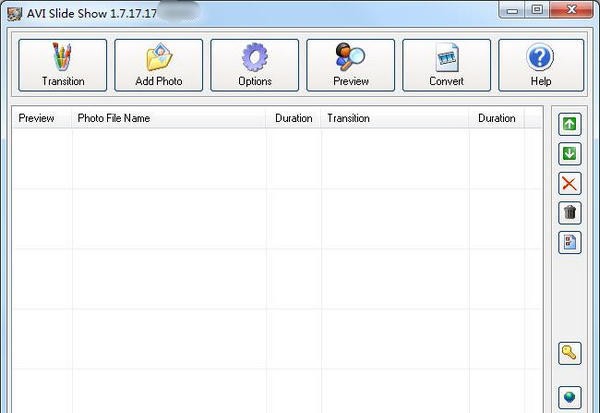Click the AVI Slide Show title bar app icon
Screen dimensions: 600x413
(15, 14)
